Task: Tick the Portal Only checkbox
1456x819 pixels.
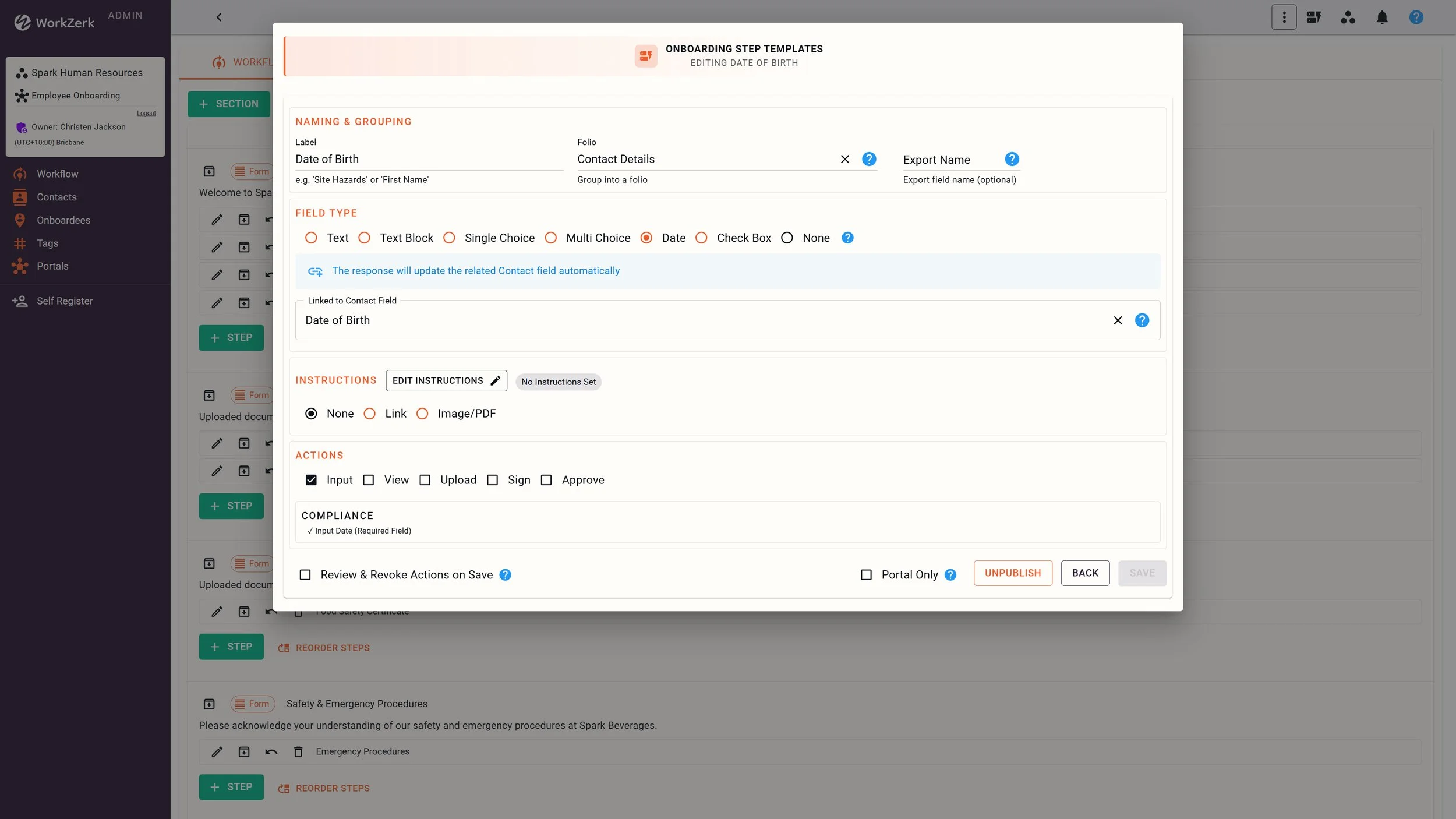Action: click(x=866, y=575)
